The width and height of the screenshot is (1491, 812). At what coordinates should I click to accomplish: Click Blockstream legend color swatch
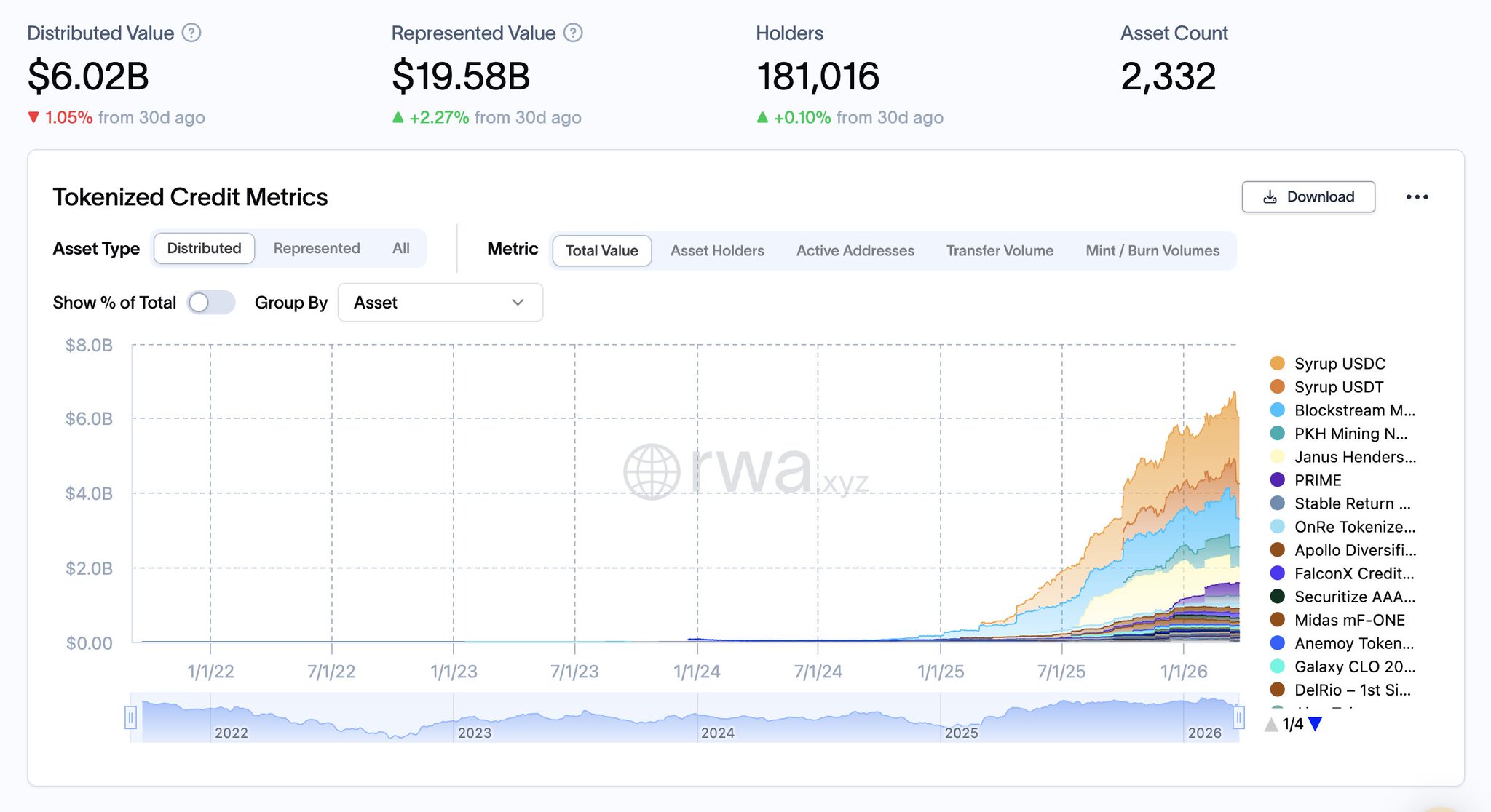pyautogui.click(x=1278, y=410)
